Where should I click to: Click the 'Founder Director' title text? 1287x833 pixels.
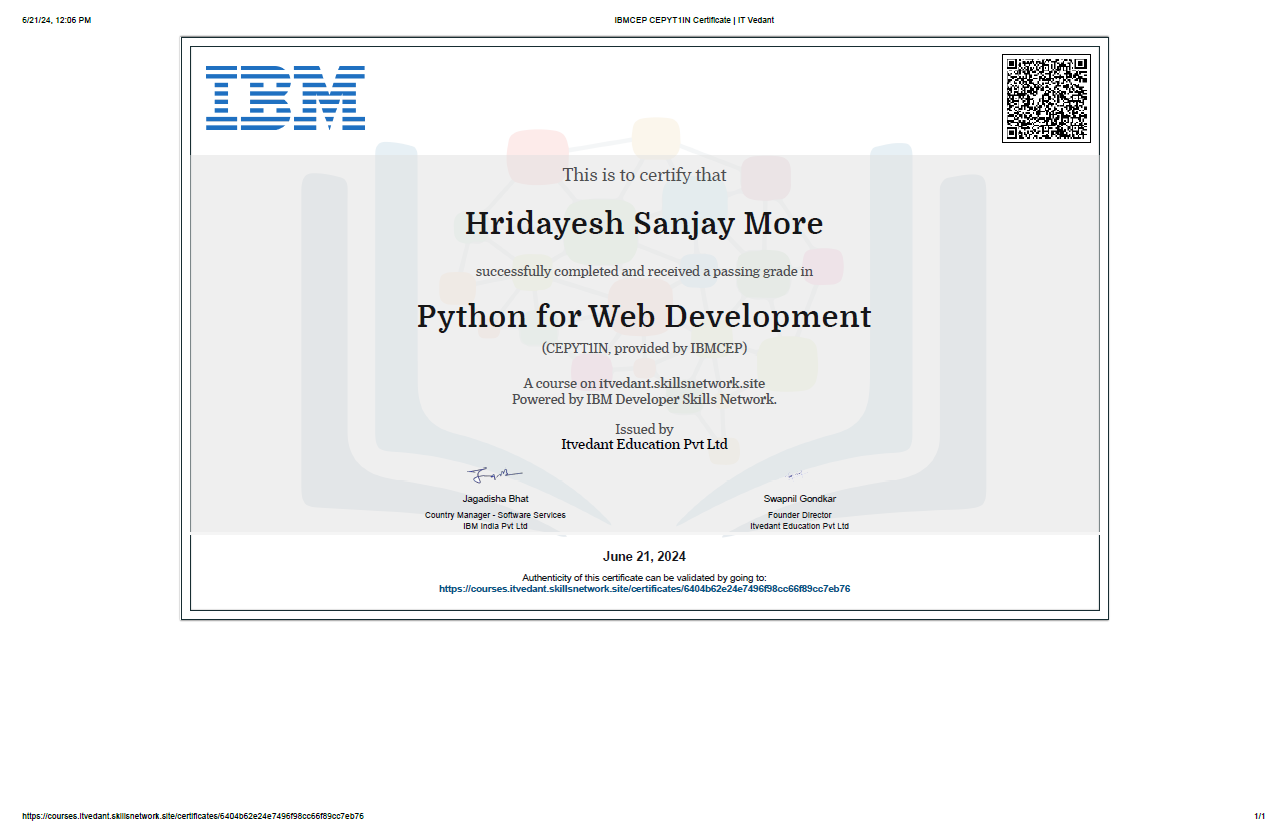pos(799,515)
